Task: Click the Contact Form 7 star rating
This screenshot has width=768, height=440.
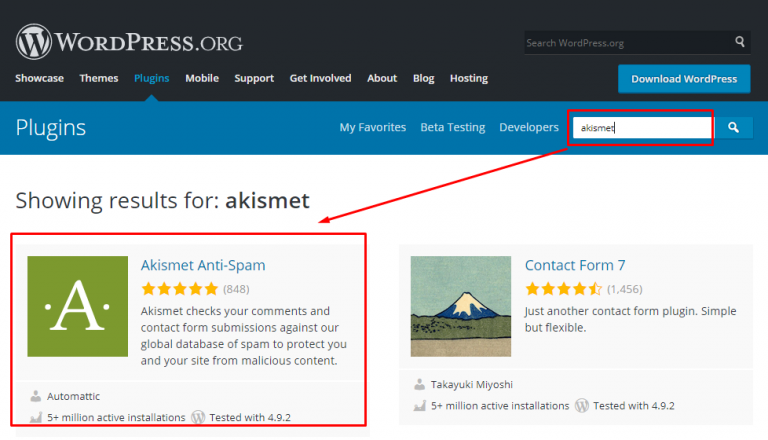Action: click(x=563, y=289)
